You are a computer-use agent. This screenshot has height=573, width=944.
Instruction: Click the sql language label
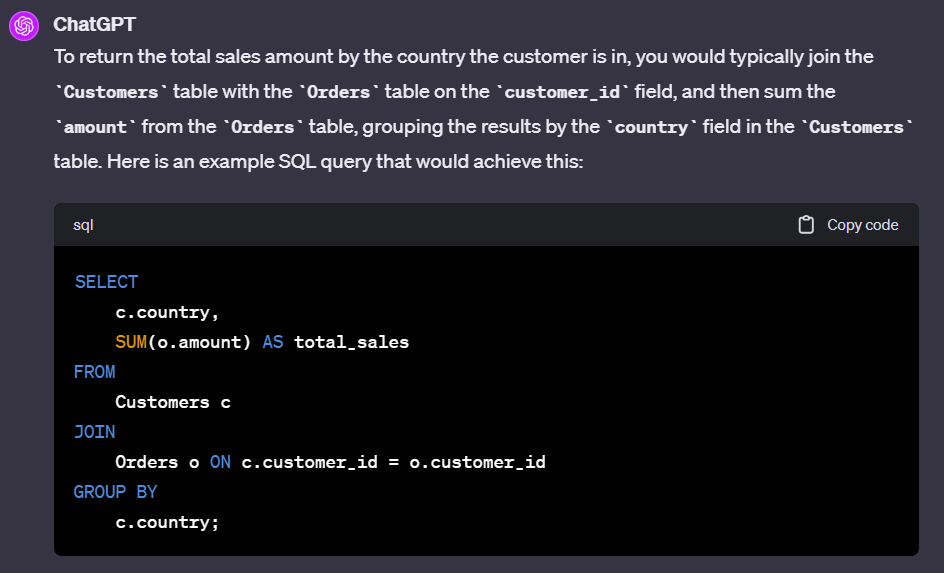tap(83, 225)
